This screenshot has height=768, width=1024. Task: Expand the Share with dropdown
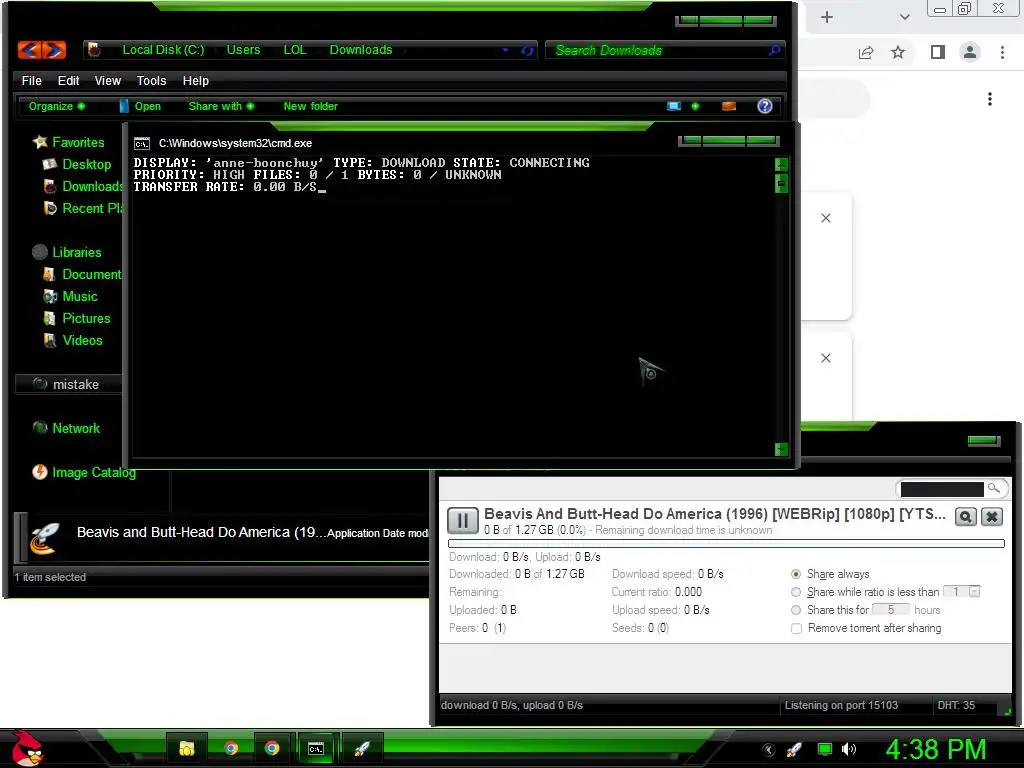click(x=221, y=106)
